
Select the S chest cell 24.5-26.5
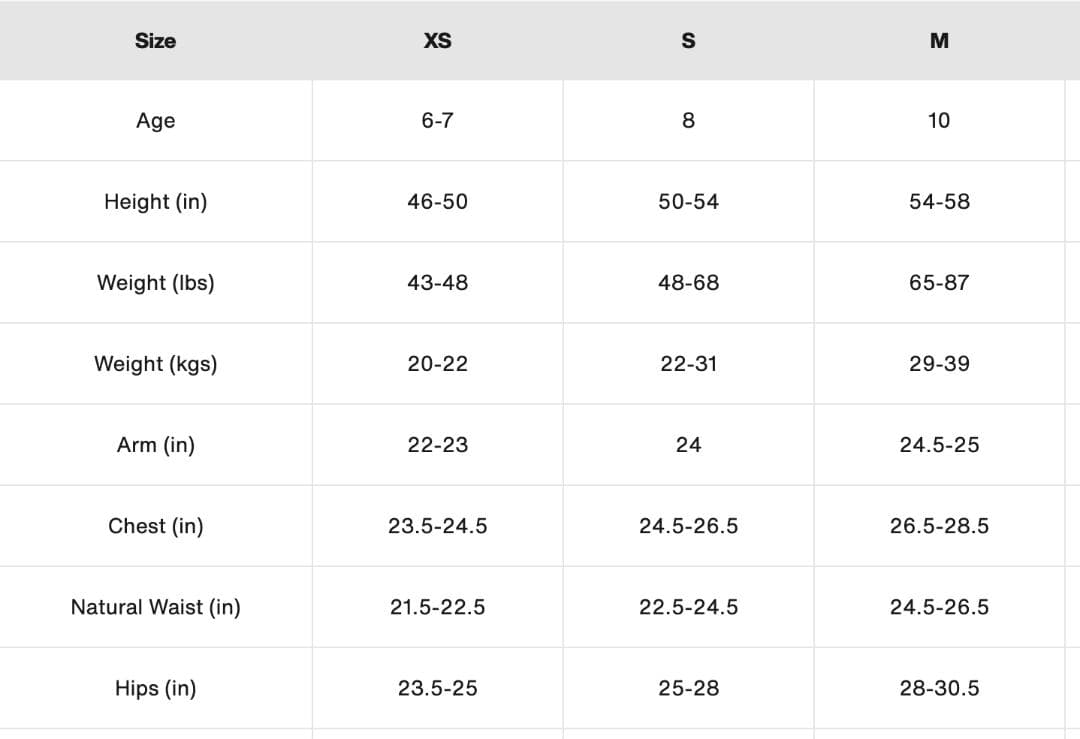coord(688,526)
